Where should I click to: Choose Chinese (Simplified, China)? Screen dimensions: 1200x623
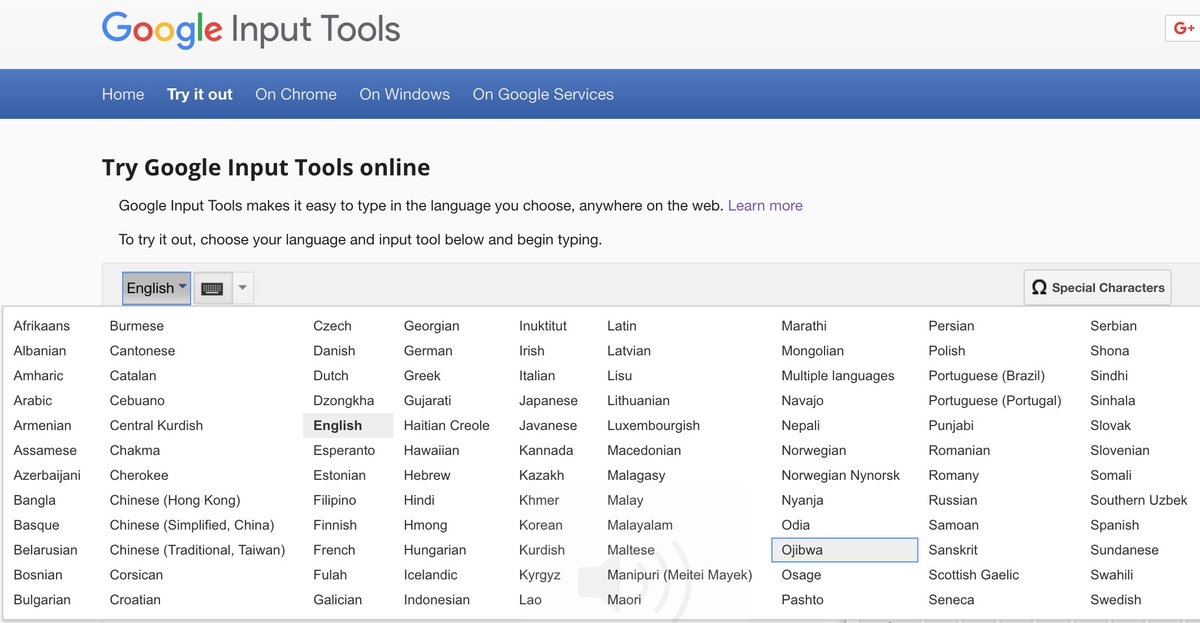(x=192, y=525)
